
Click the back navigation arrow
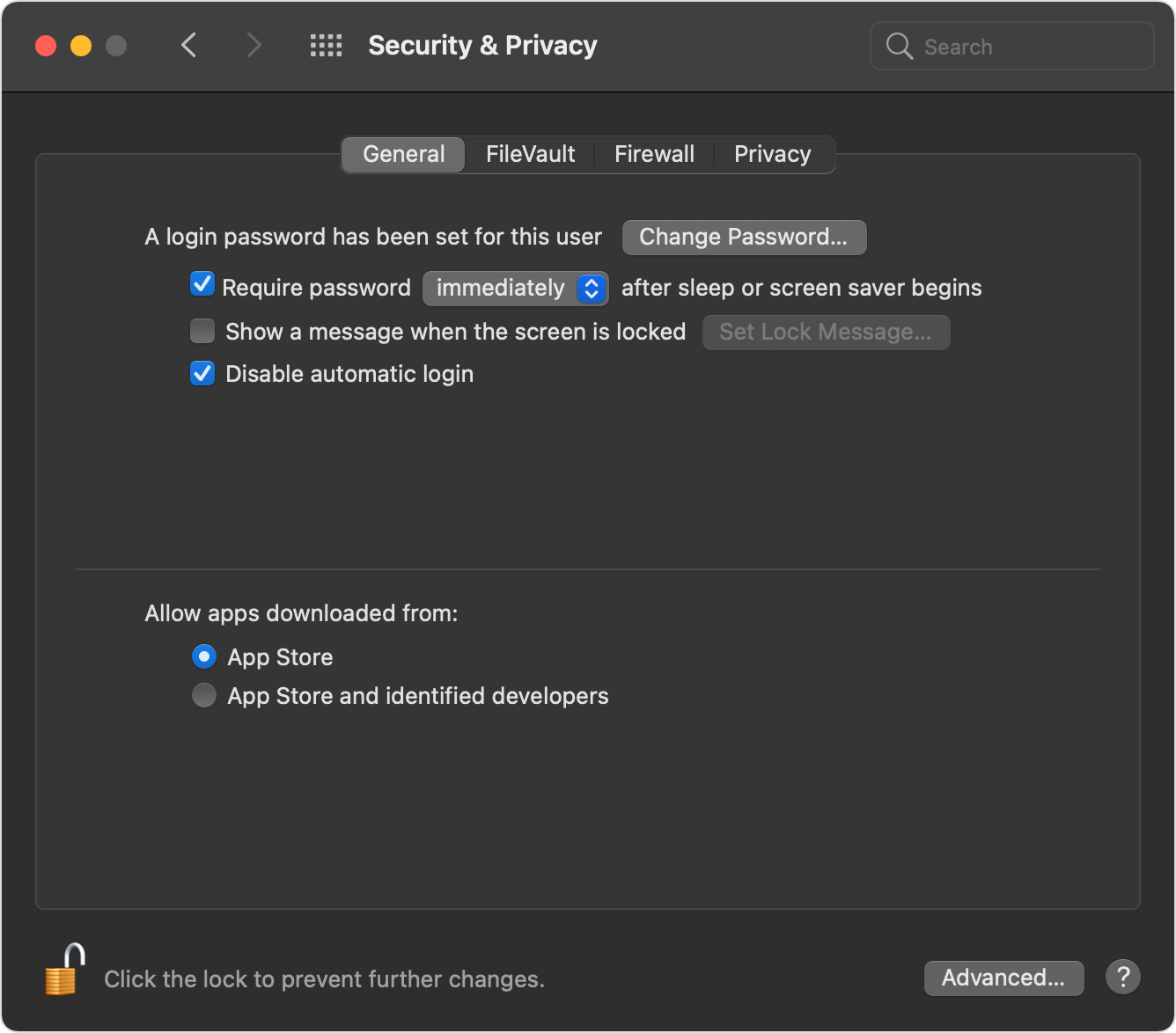pyautogui.click(x=188, y=45)
